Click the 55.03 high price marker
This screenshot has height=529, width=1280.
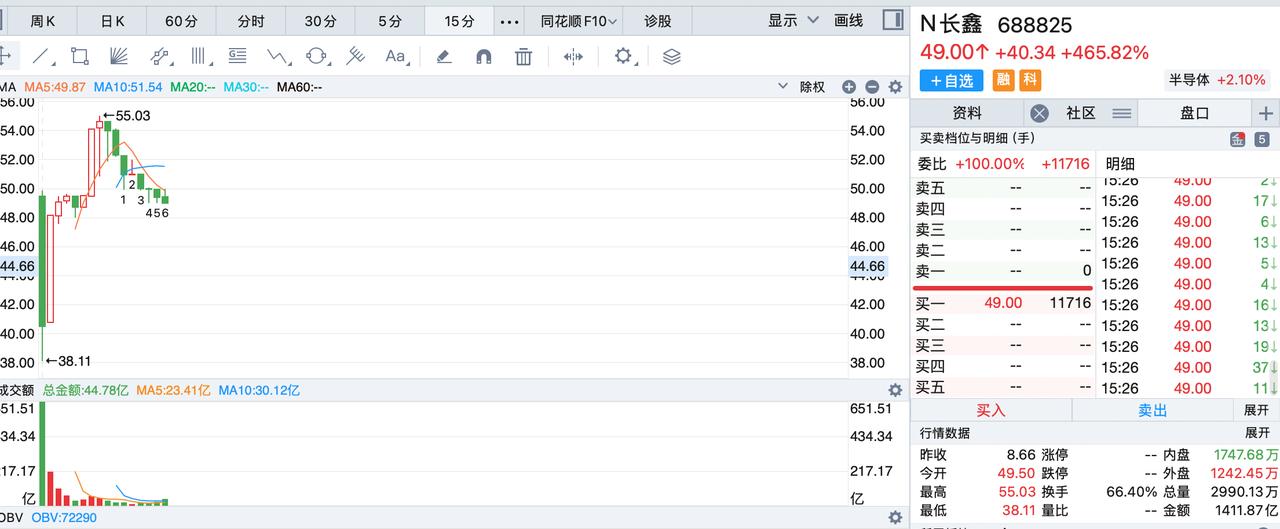(126, 116)
